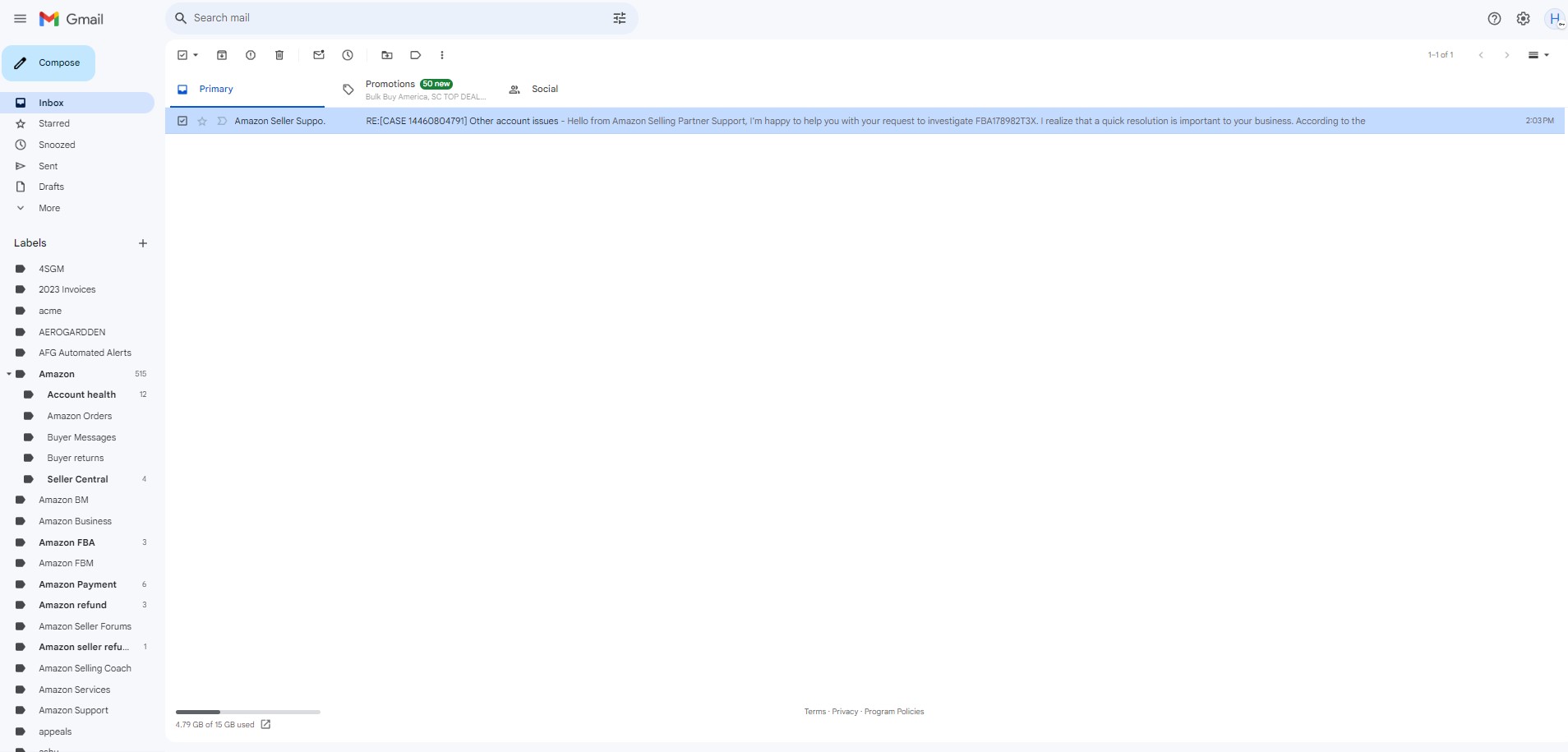Compose a new email

(x=48, y=63)
